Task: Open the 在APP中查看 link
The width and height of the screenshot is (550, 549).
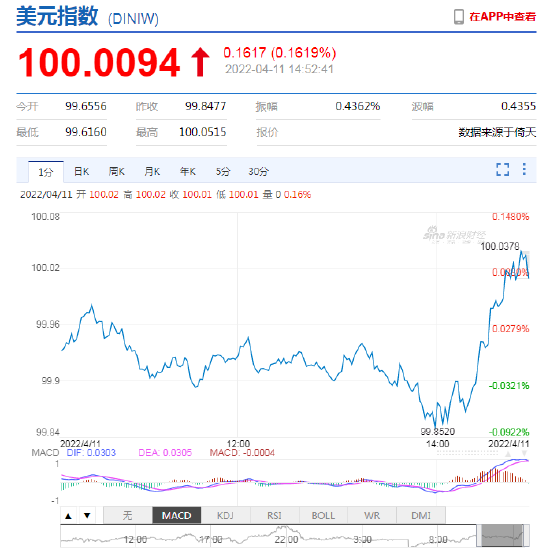Action: tap(502, 17)
